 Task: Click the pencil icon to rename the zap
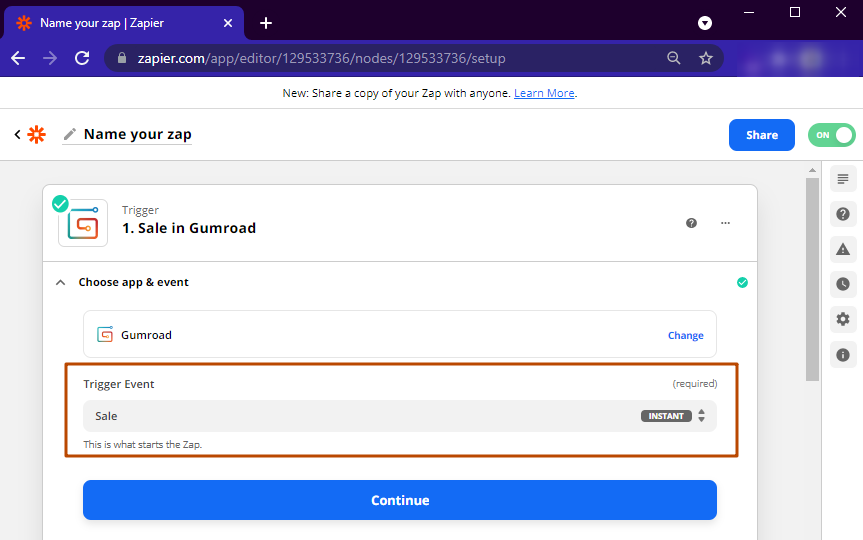[x=69, y=134]
